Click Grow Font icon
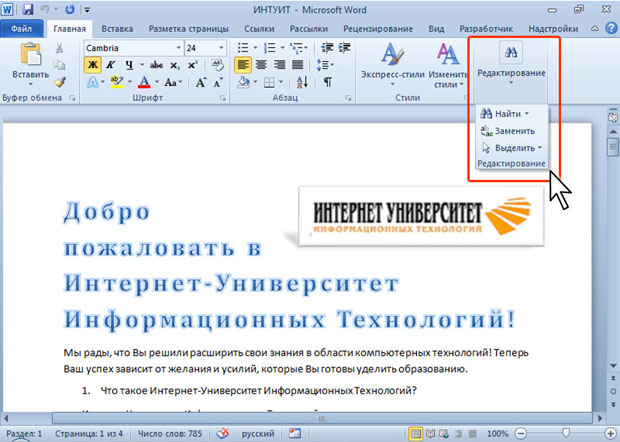This screenshot has width=620, height=442. click(x=200, y=82)
